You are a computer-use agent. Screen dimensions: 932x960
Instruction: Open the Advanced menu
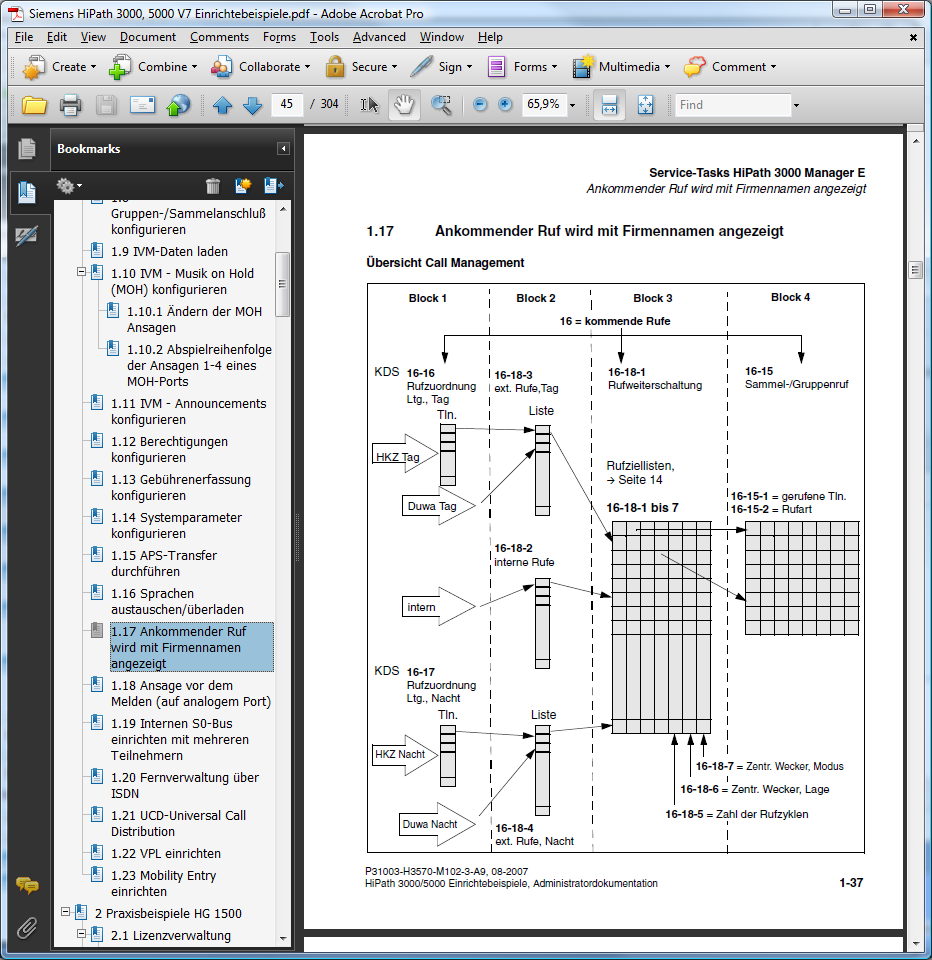coord(379,37)
